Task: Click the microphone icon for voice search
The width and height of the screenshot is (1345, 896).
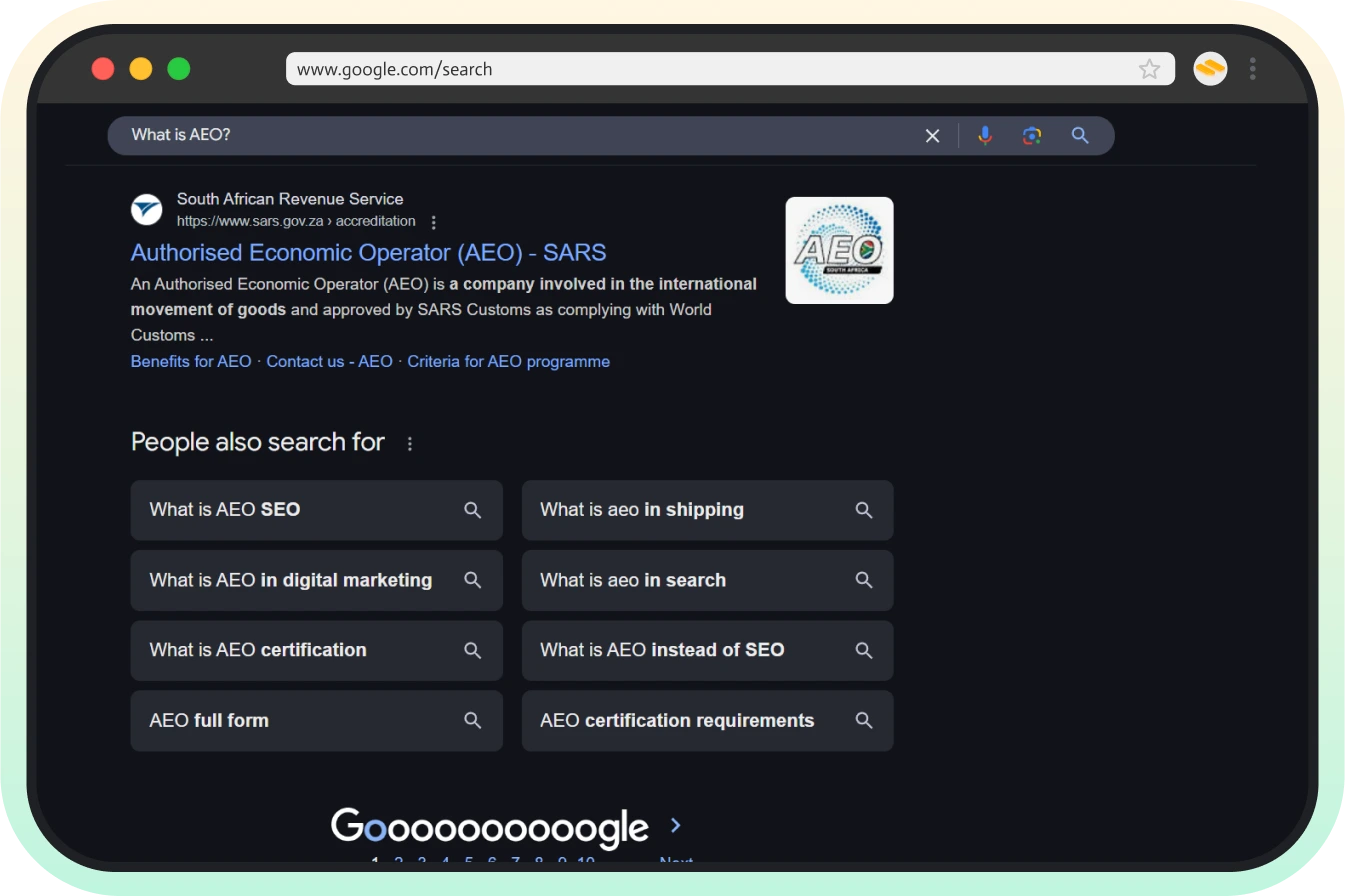Action: (x=985, y=135)
